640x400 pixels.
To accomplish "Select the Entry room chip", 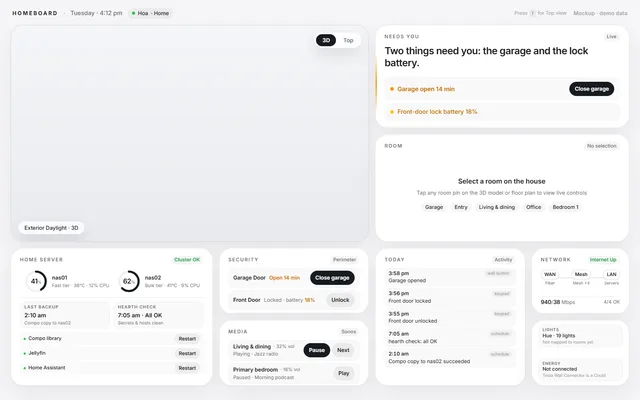I will click(461, 207).
